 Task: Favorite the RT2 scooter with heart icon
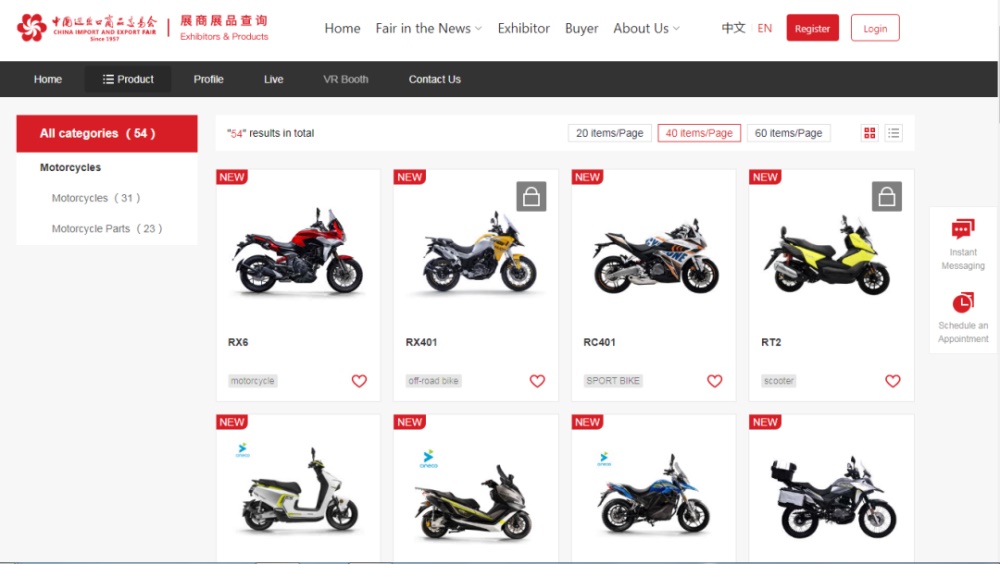click(x=892, y=381)
